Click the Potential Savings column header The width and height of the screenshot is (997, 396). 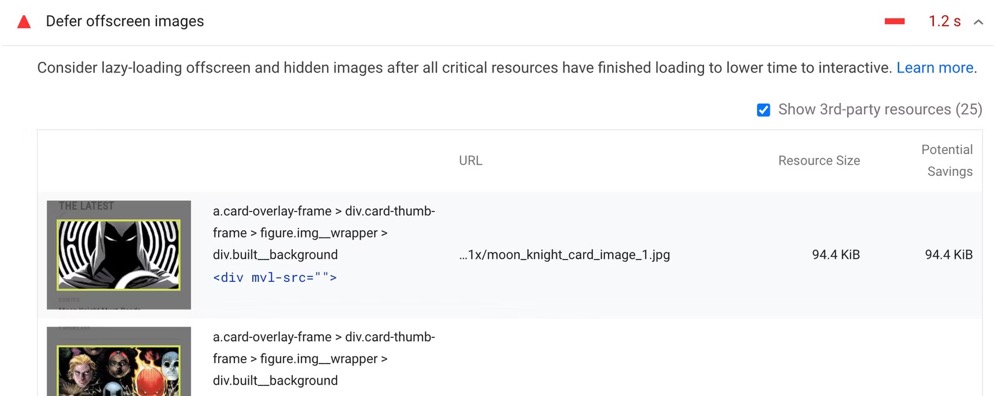(947, 161)
